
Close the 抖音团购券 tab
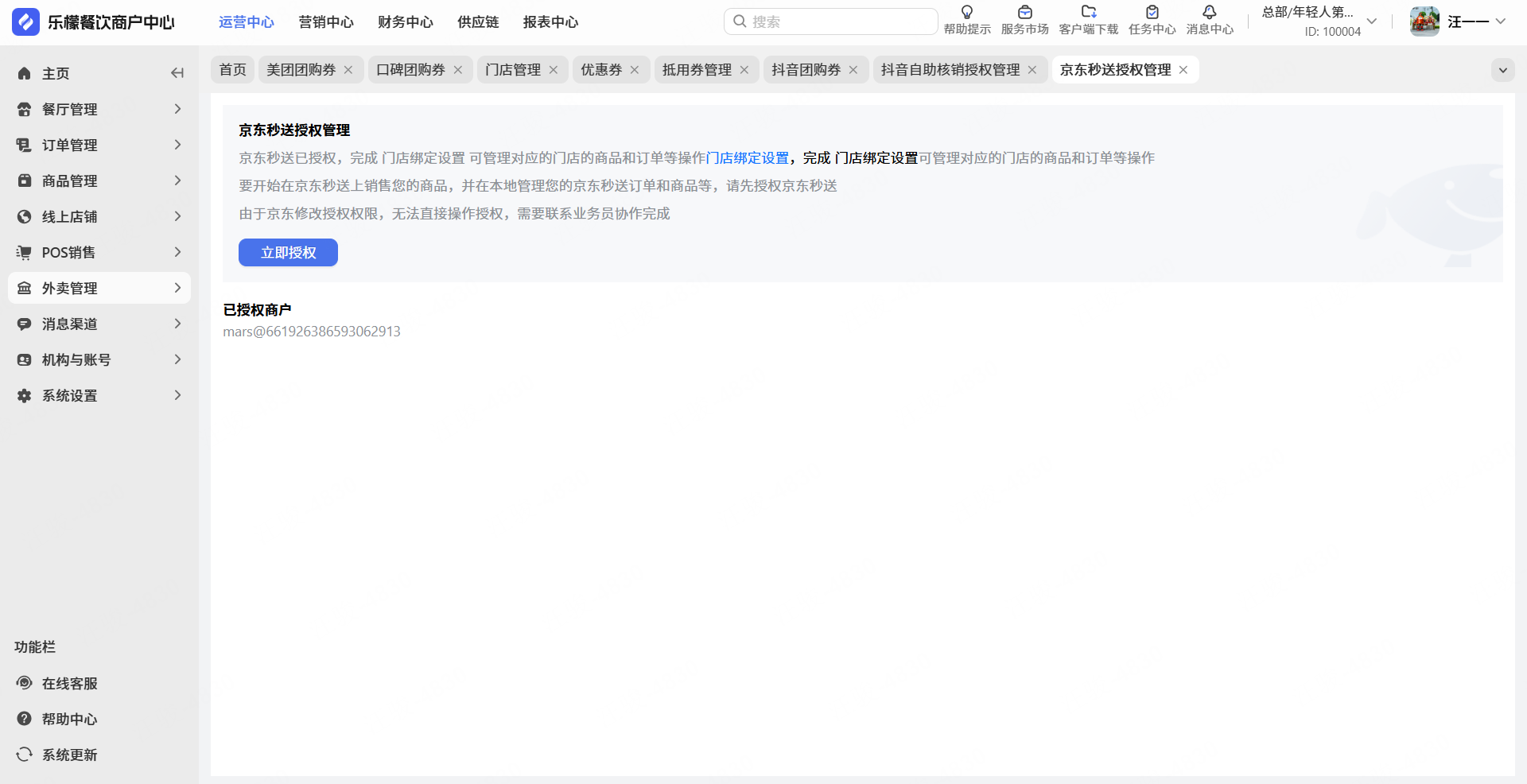point(853,70)
